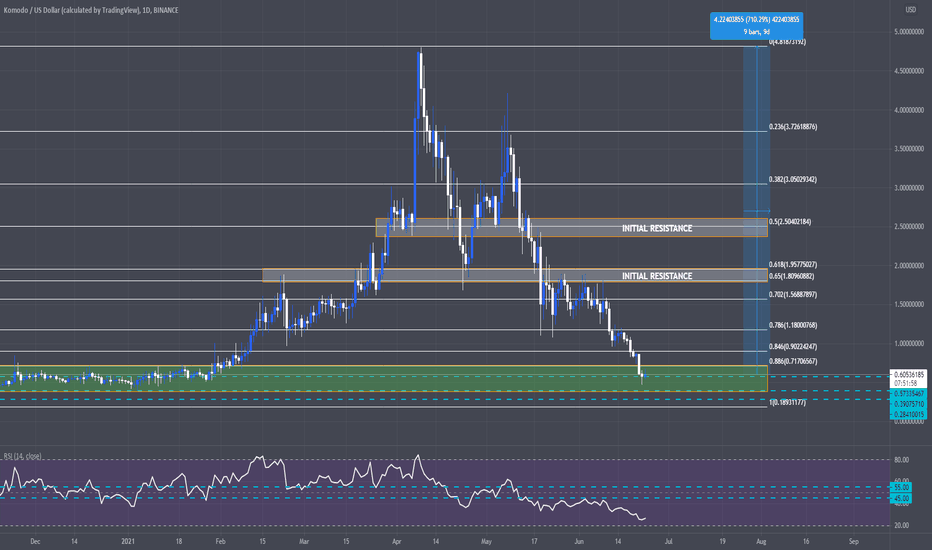Click the 20.00 RSI scale label
The image size is (932, 550).
pyautogui.click(x=901, y=526)
